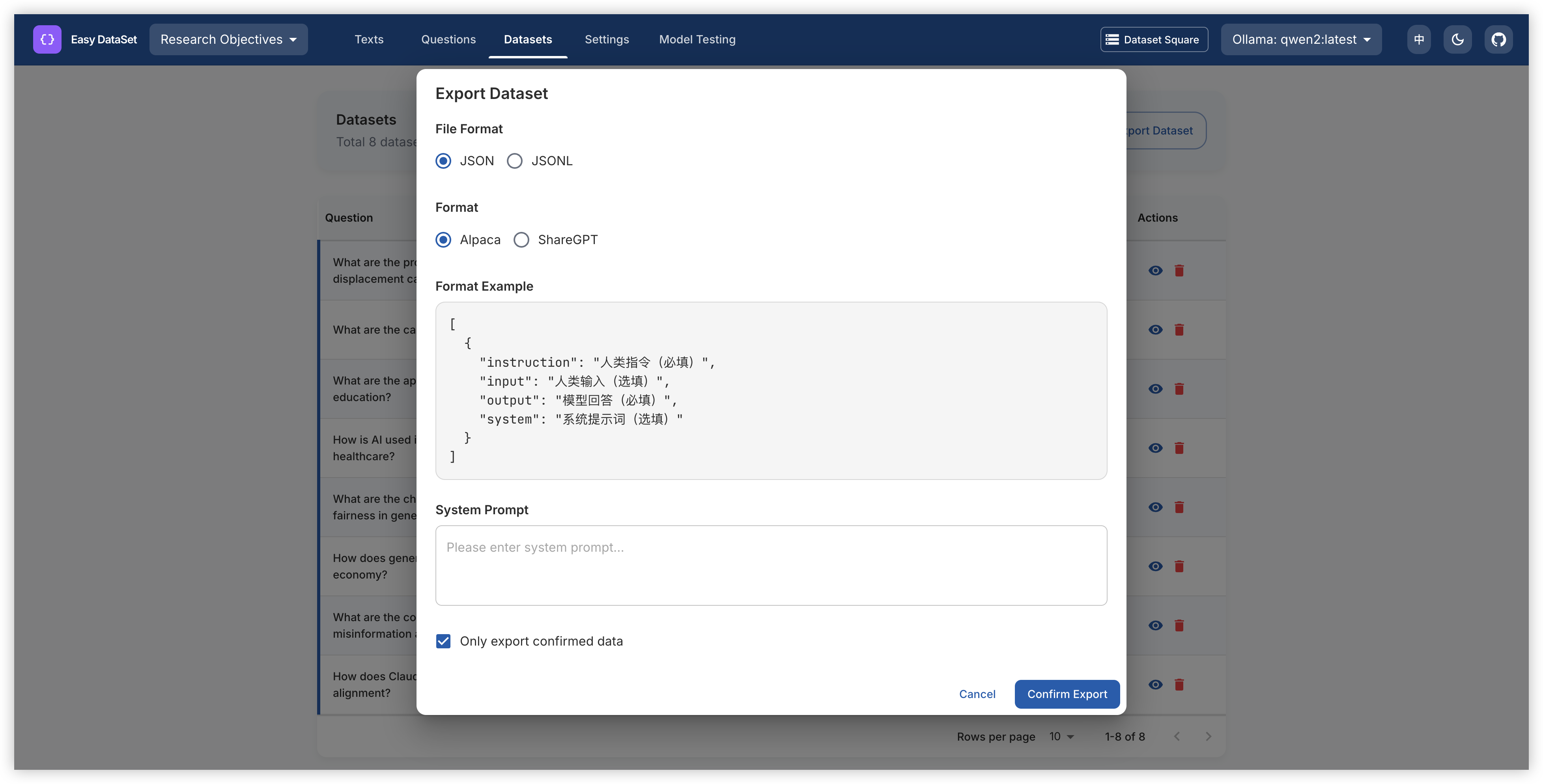Viewport: 1543px width, 784px height.
Task: Click the eye icon for the healthcare question row
Action: point(1155,448)
